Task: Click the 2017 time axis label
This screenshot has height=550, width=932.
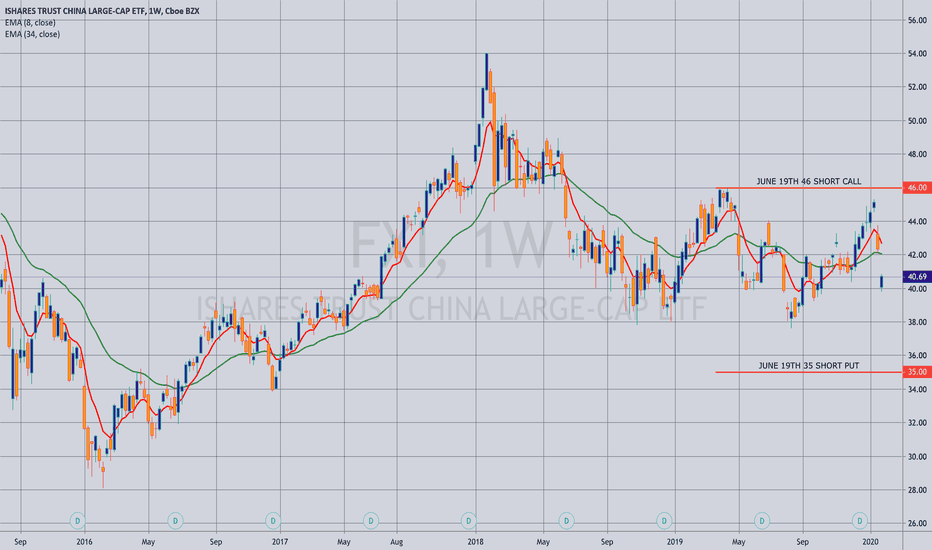Action: click(280, 542)
